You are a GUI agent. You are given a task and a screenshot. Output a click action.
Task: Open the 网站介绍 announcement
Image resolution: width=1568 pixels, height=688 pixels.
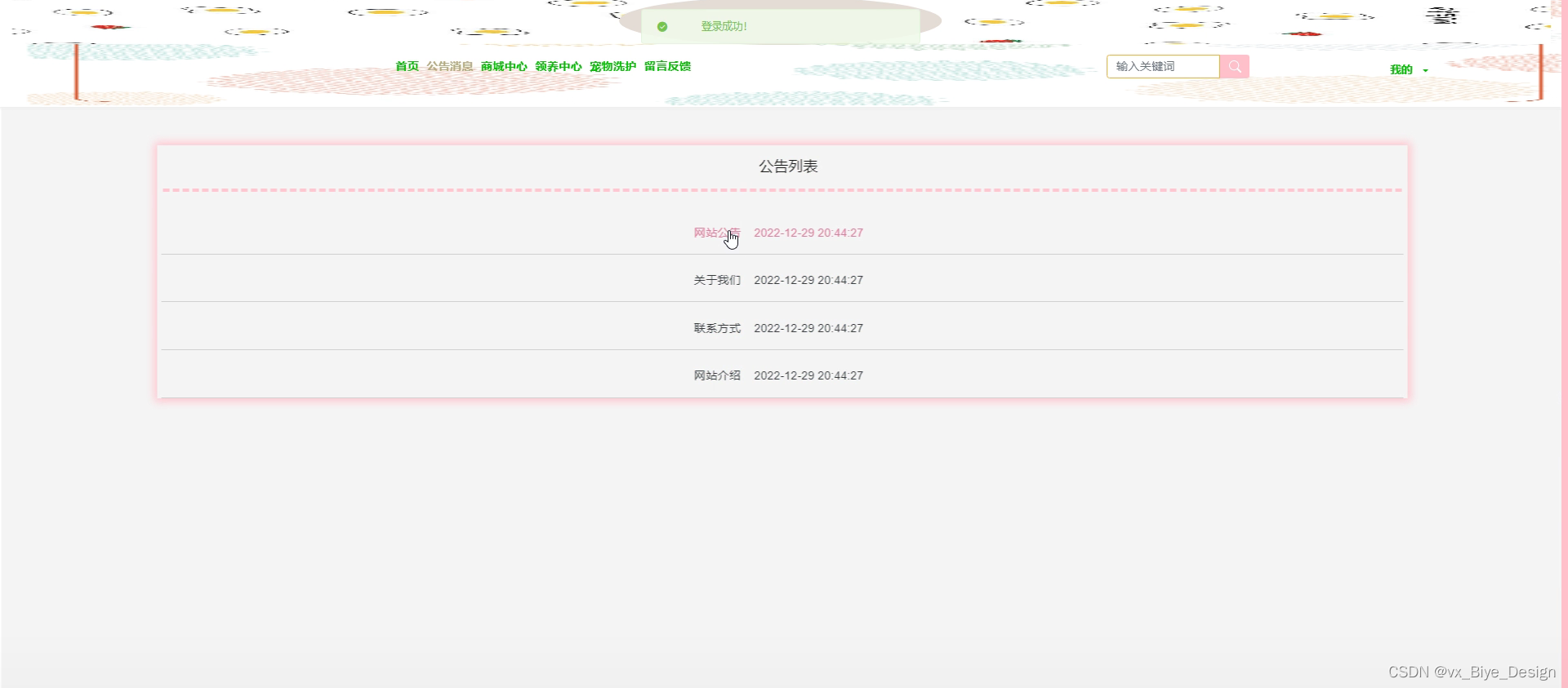pyautogui.click(x=717, y=375)
